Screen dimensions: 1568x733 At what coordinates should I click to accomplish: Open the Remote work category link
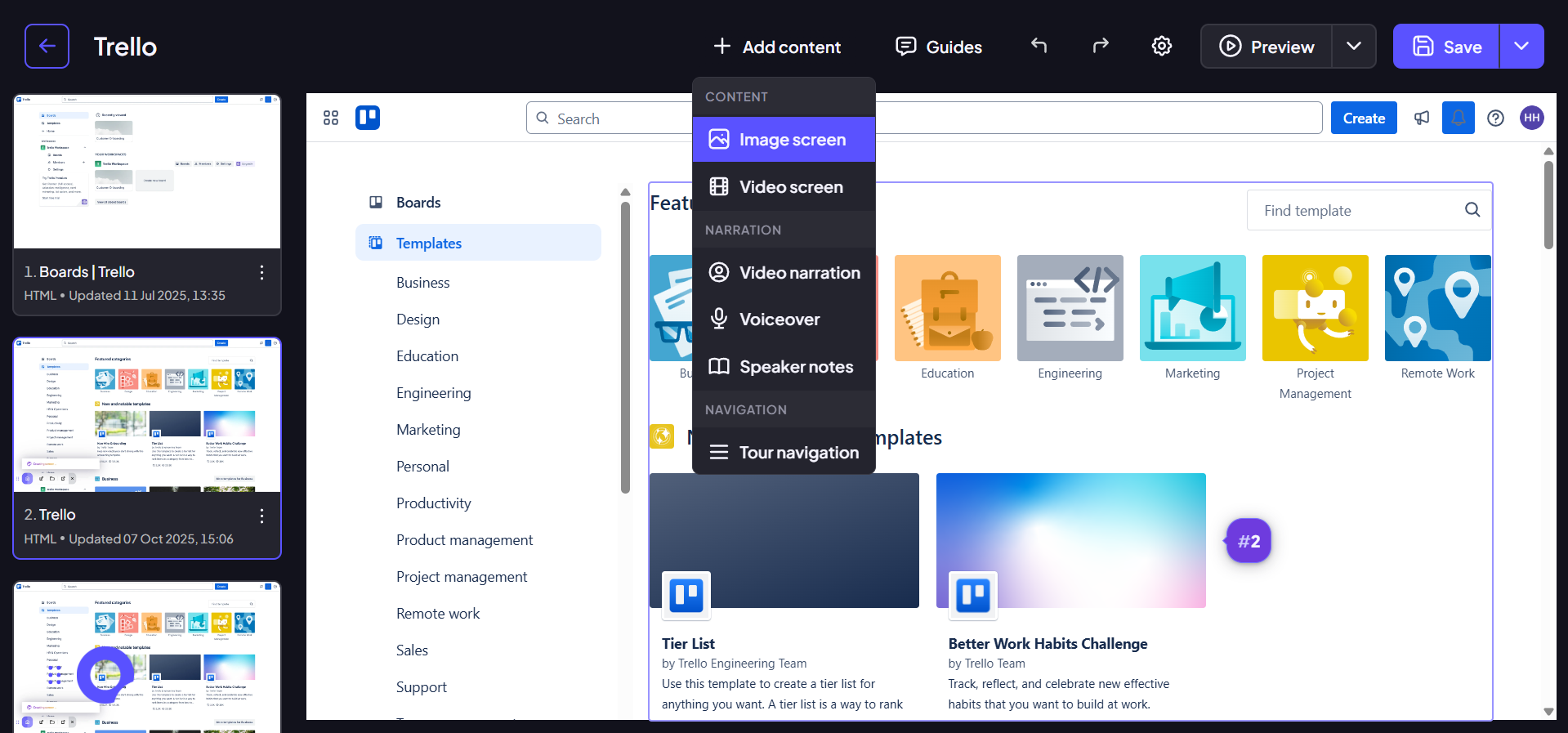pos(438,614)
